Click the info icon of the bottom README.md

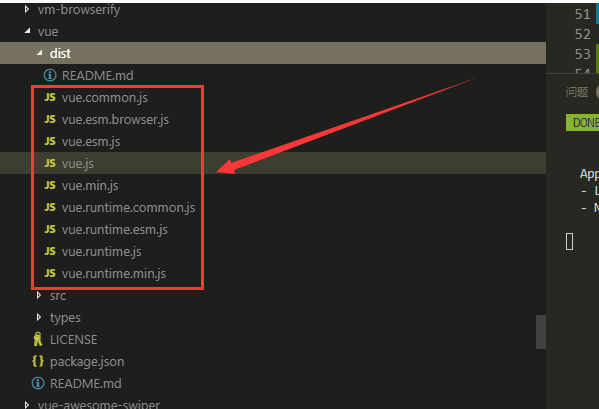(x=37, y=383)
